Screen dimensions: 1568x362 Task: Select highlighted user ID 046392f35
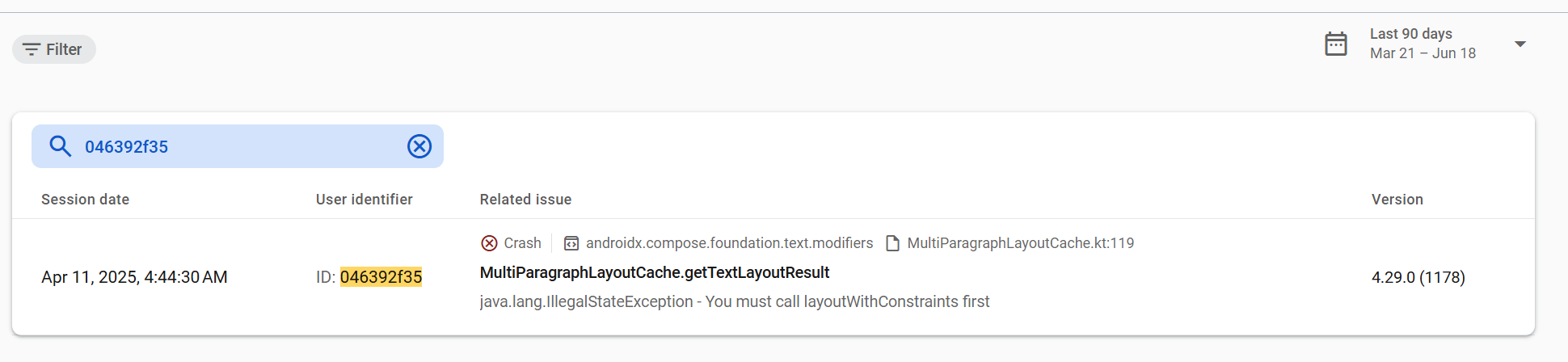(x=381, y=277)
